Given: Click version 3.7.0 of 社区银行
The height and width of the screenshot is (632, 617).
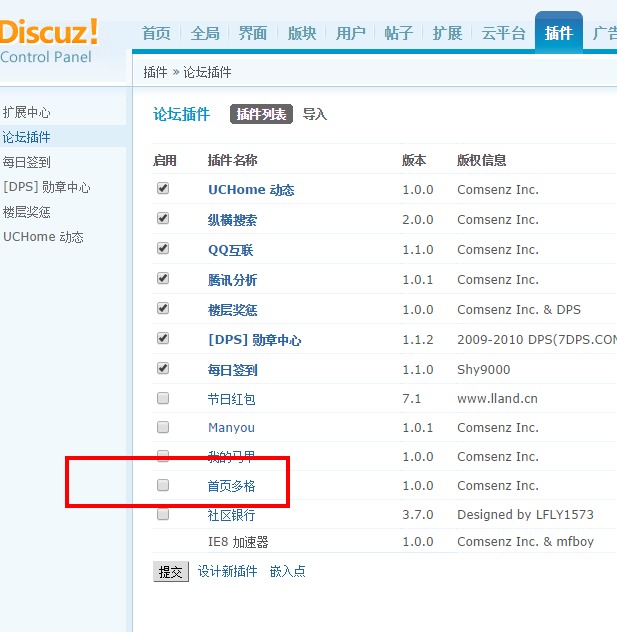Looking at the screenshot, I should [418, 515].
